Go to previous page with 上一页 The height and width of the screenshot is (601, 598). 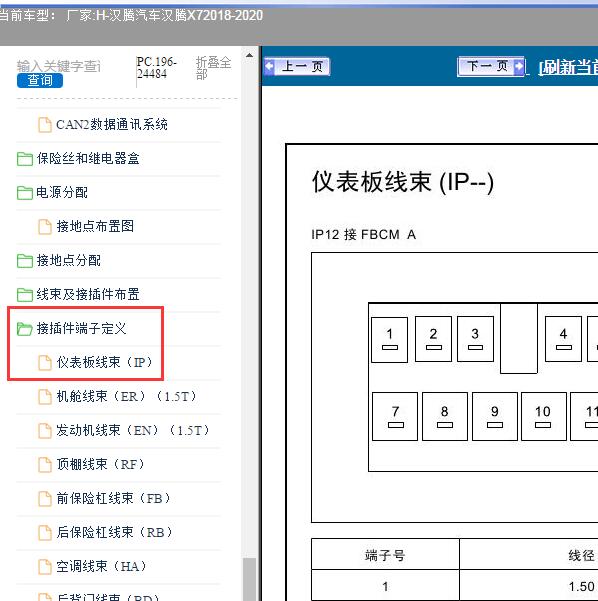(x=297, y=67)
